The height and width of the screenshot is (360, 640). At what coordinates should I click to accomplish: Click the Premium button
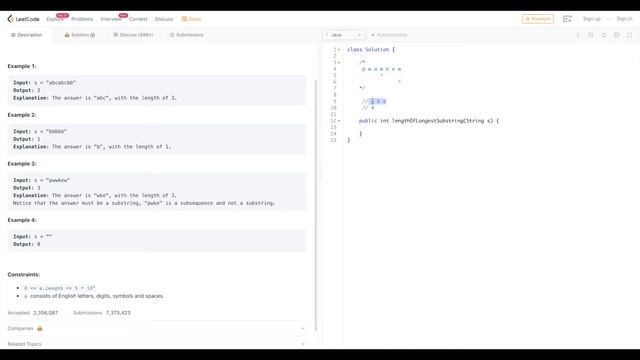click(x=538, y=19)
